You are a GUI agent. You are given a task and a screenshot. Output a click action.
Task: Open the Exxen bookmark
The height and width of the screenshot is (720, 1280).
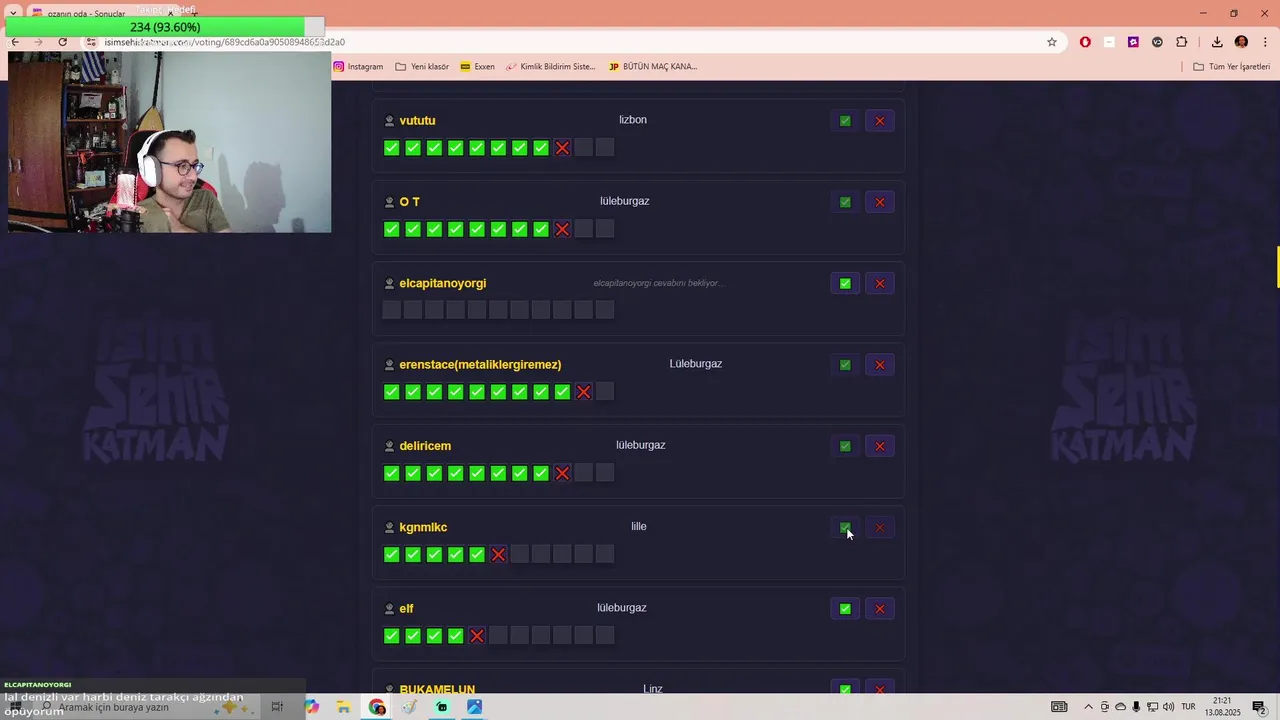click(x=477, y=67)
